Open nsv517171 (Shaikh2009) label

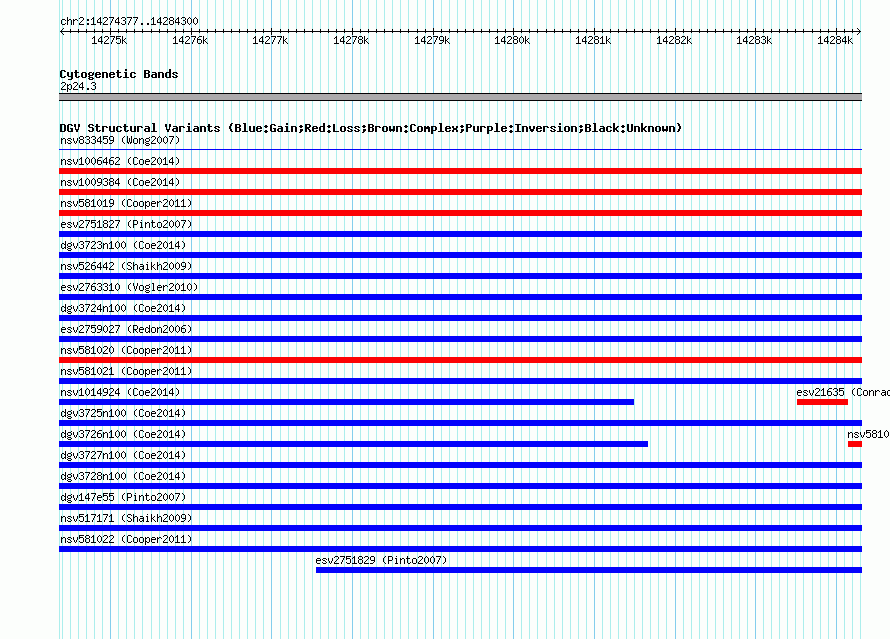126,518
